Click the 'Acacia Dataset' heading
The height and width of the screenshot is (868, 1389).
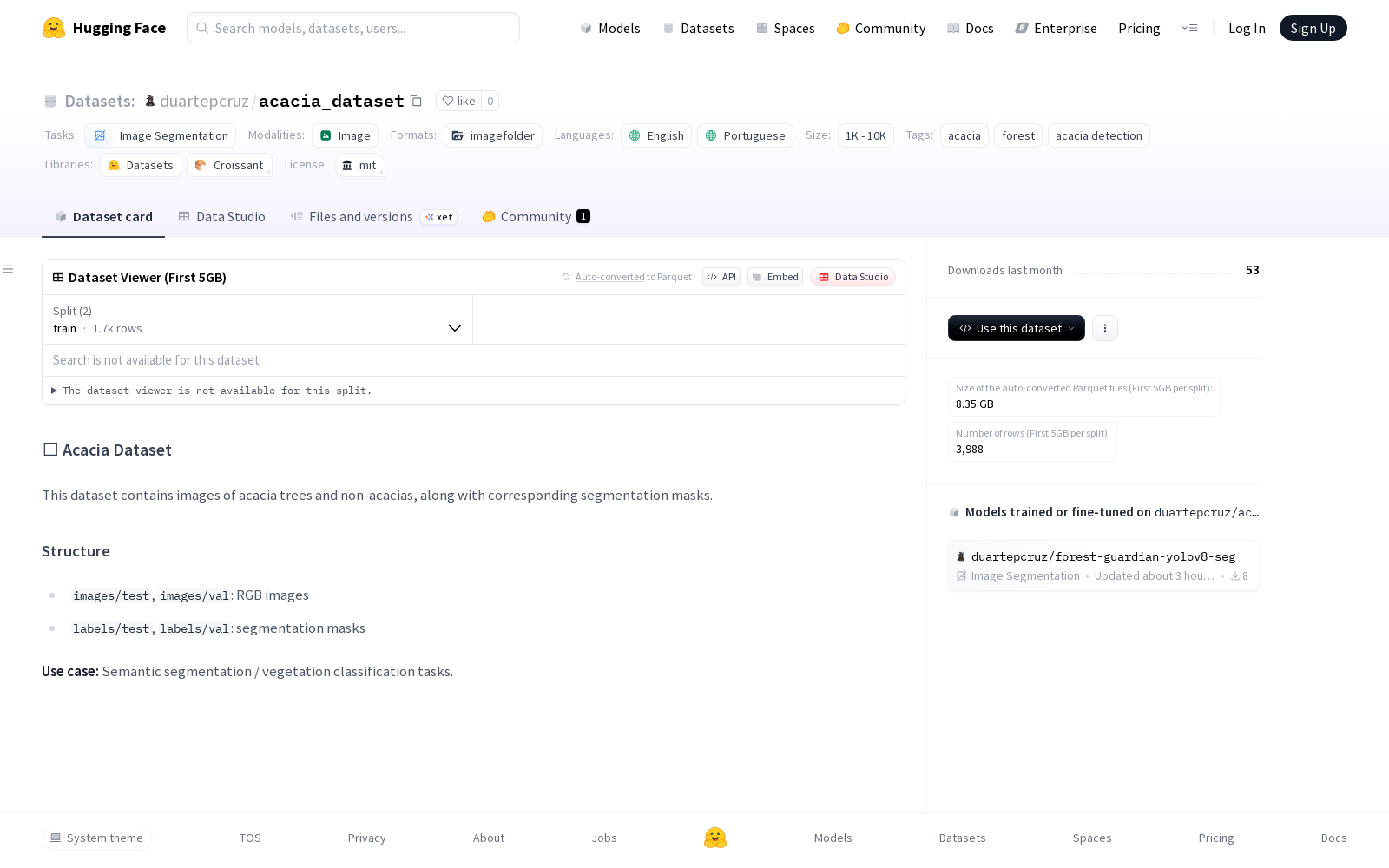click(x=107, y=450)
